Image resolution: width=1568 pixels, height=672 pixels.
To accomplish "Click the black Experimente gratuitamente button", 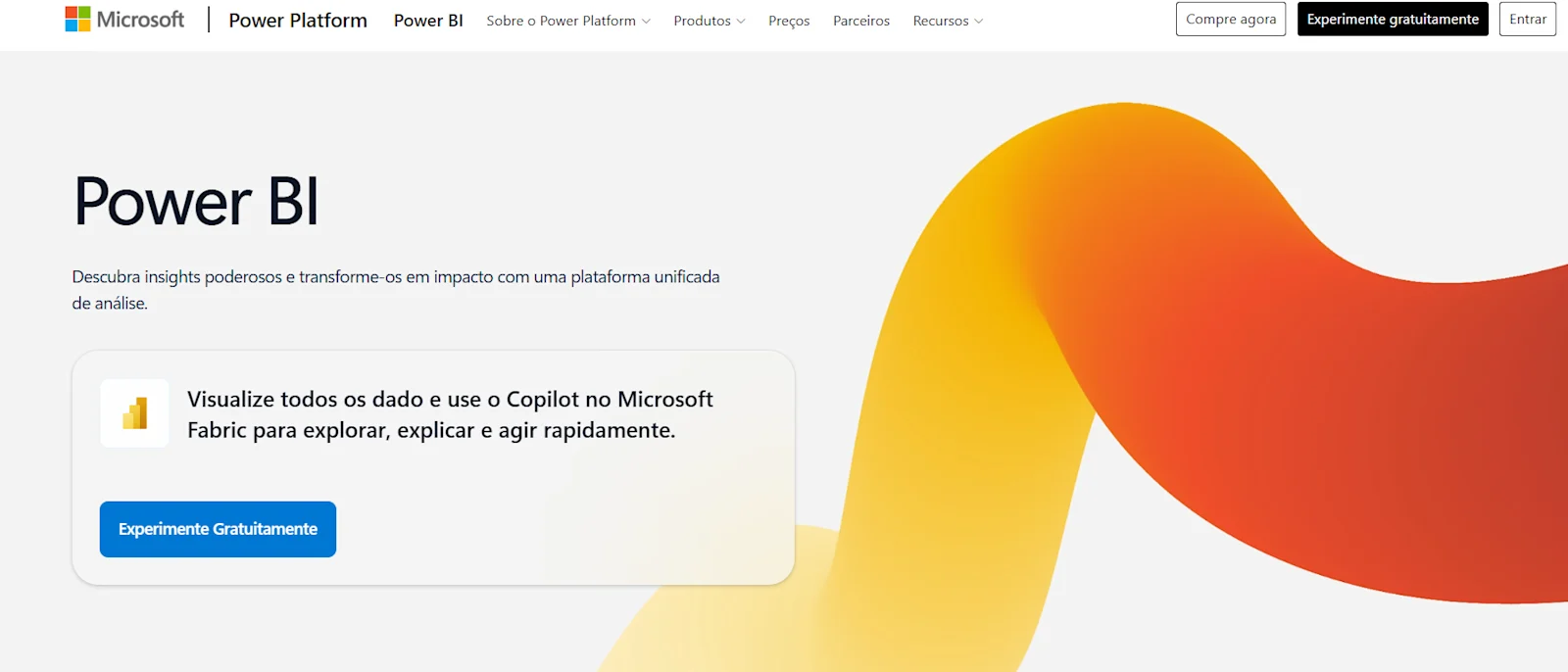I will (x=1393, y=20).
